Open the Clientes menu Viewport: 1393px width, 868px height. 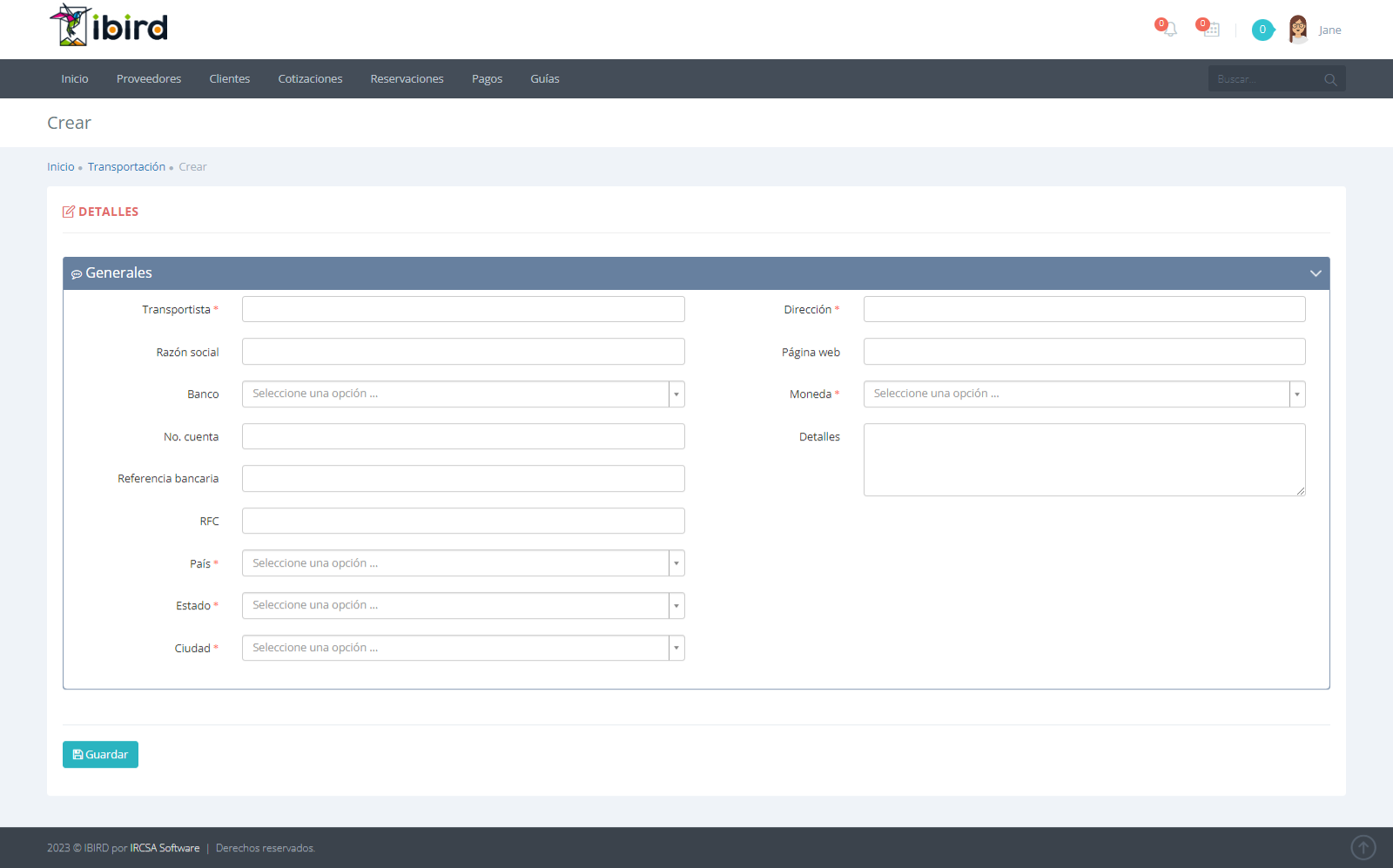coord(230,79)
